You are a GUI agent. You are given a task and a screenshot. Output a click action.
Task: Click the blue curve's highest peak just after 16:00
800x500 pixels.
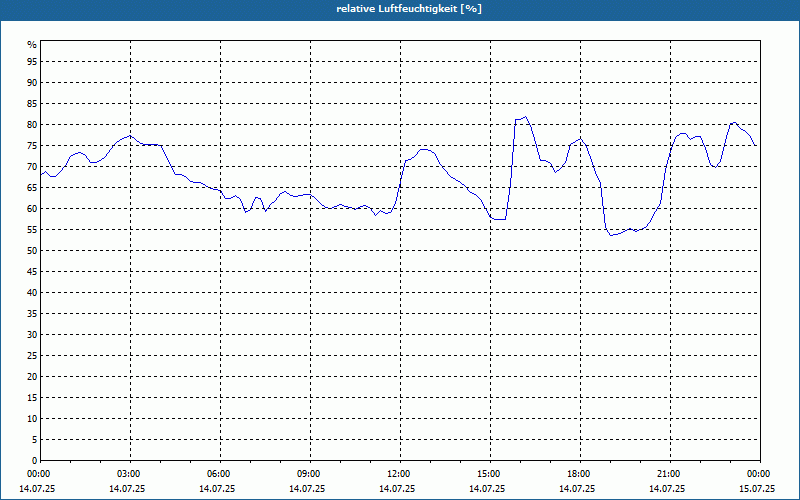[526, 116]
